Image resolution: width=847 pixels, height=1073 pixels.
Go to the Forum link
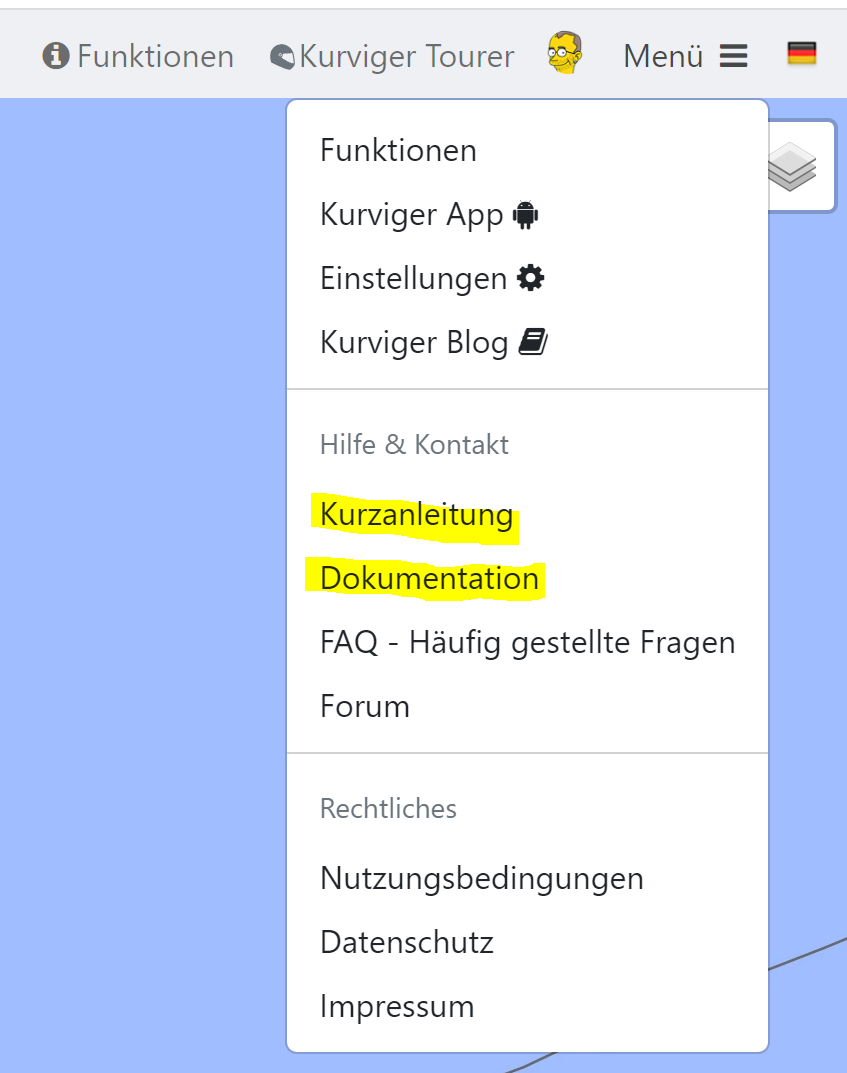tap(365, 706)
